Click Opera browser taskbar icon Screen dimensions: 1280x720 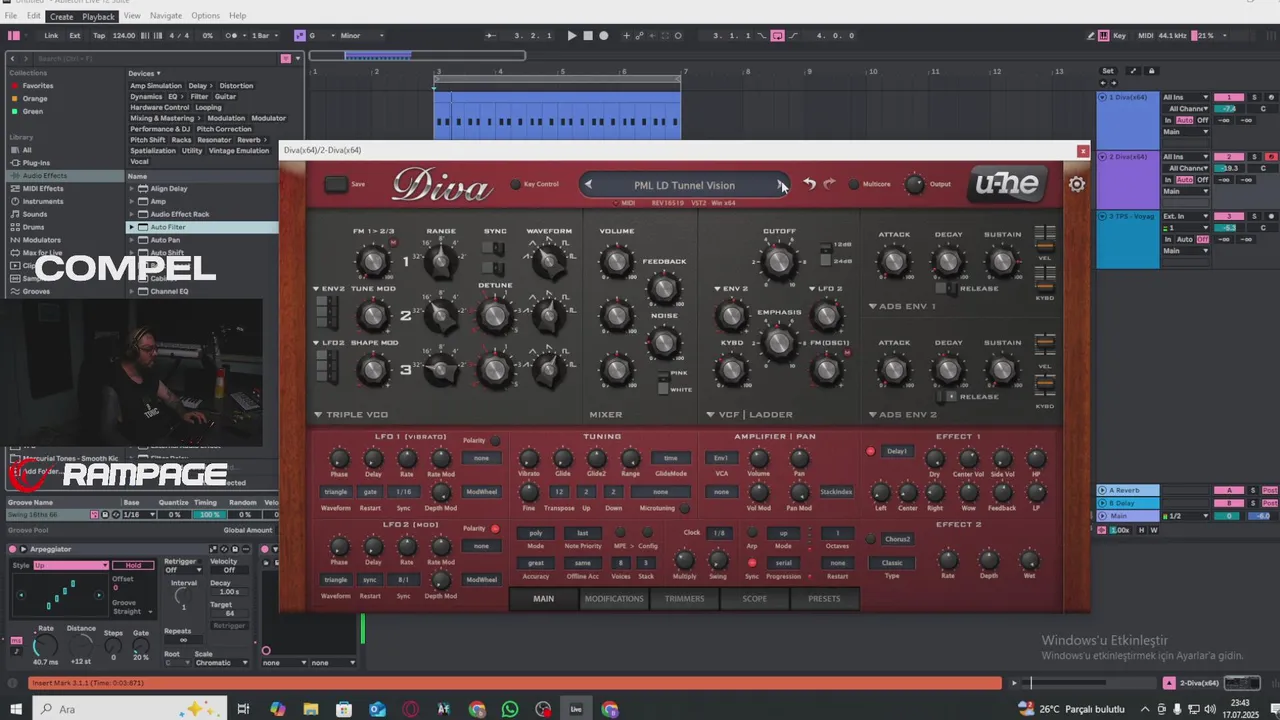(410, 709)
